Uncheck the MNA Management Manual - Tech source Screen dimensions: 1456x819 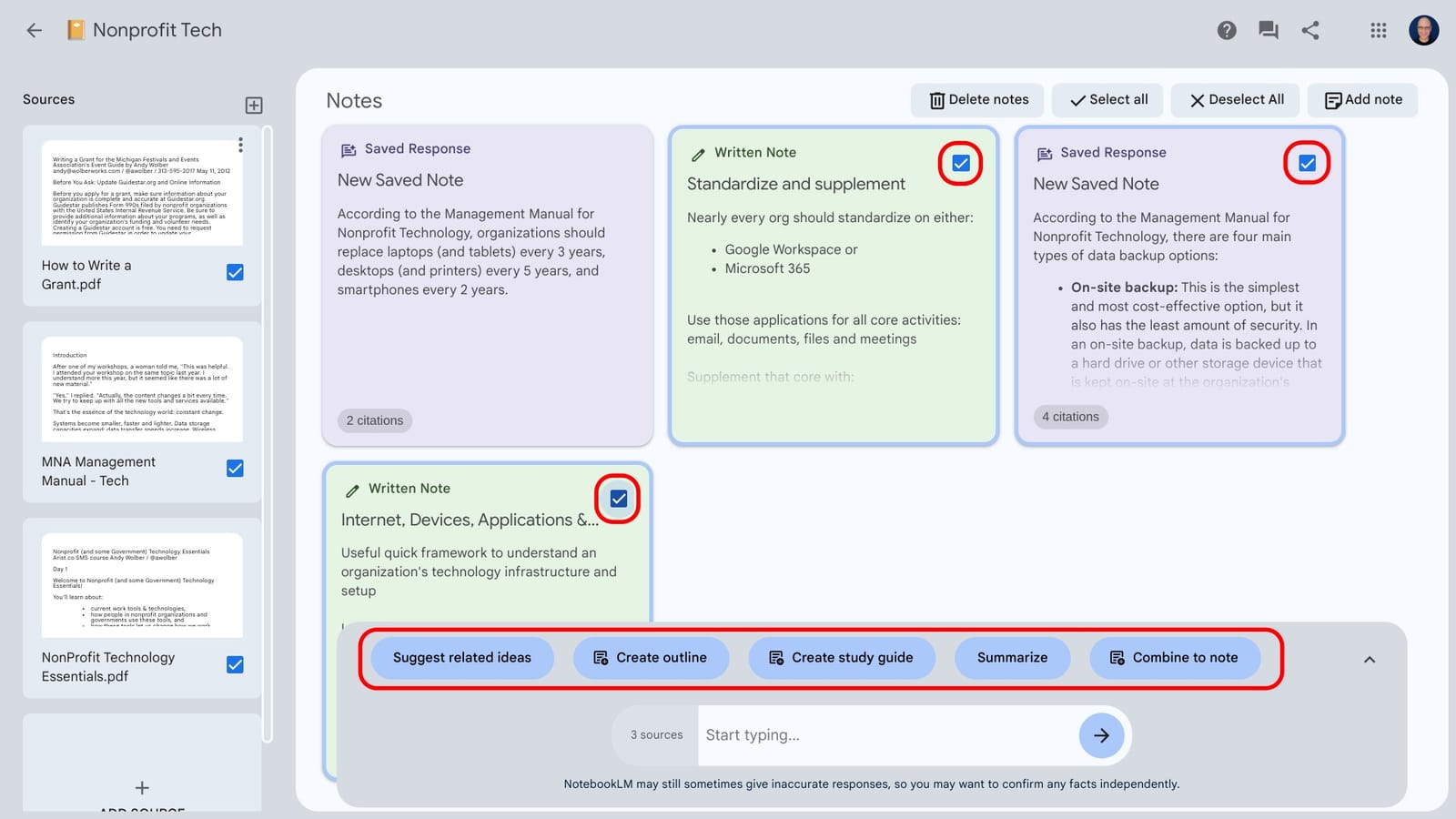[x=235, y=468]
